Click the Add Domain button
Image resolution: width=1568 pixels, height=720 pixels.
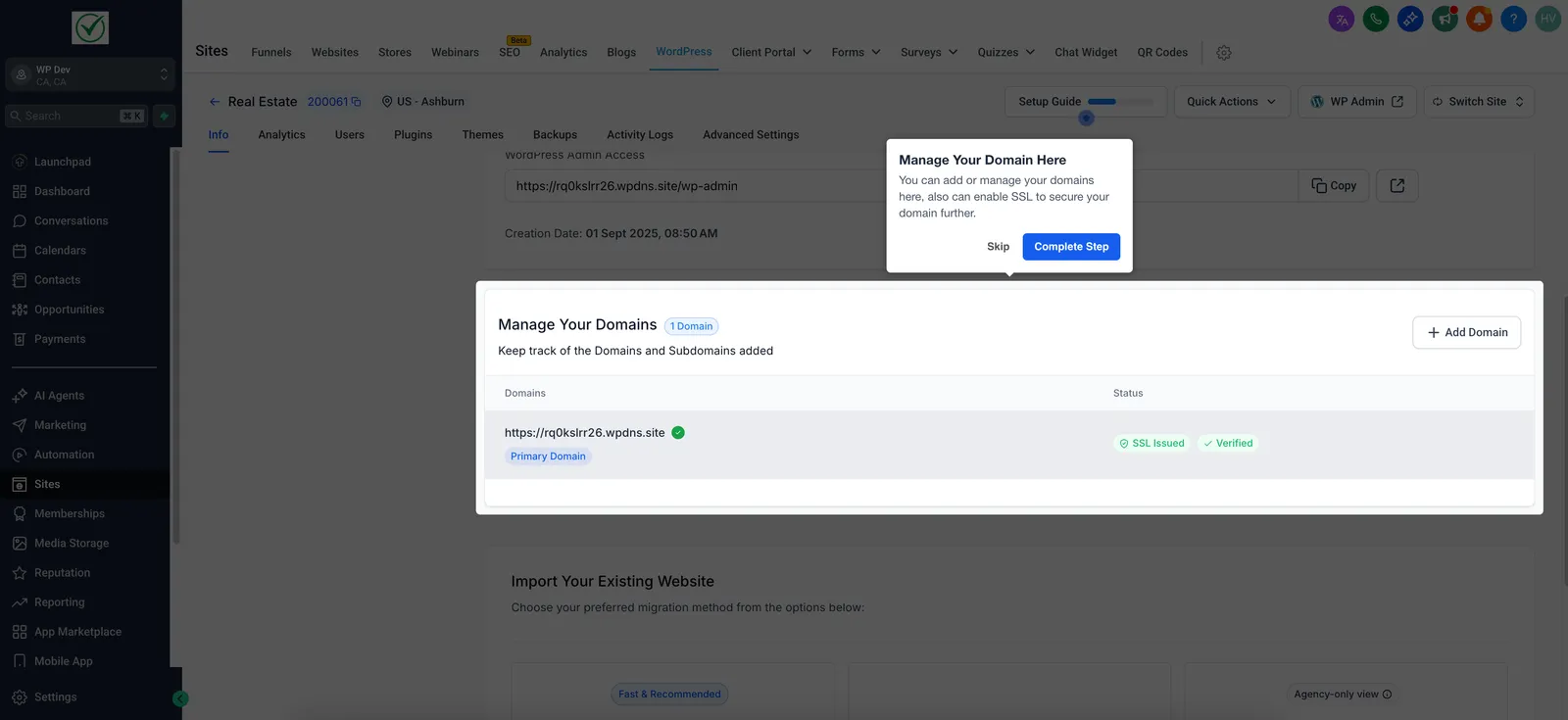coord(1467,333)
